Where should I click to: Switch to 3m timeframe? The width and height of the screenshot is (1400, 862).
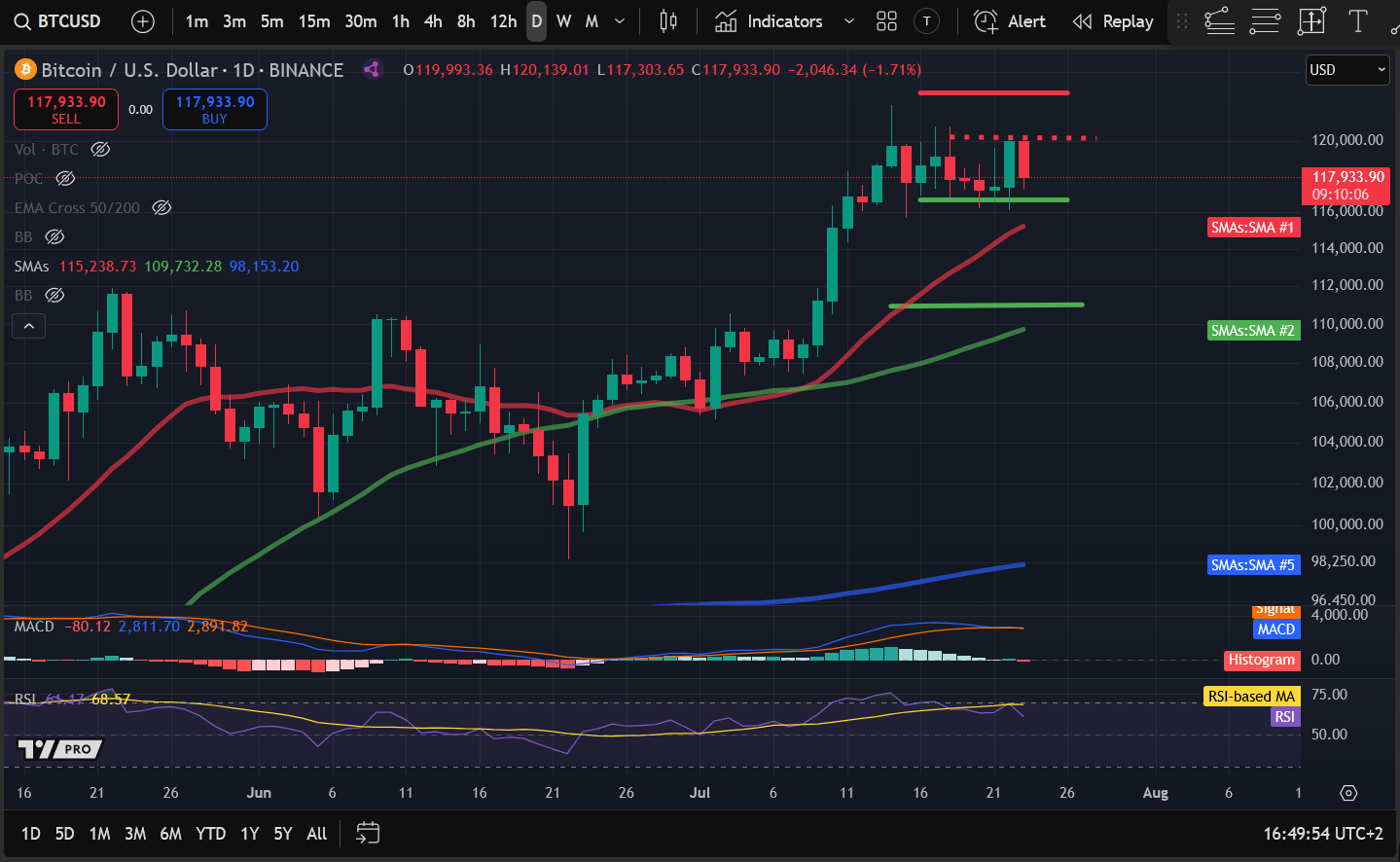click(x=234, y=21)
